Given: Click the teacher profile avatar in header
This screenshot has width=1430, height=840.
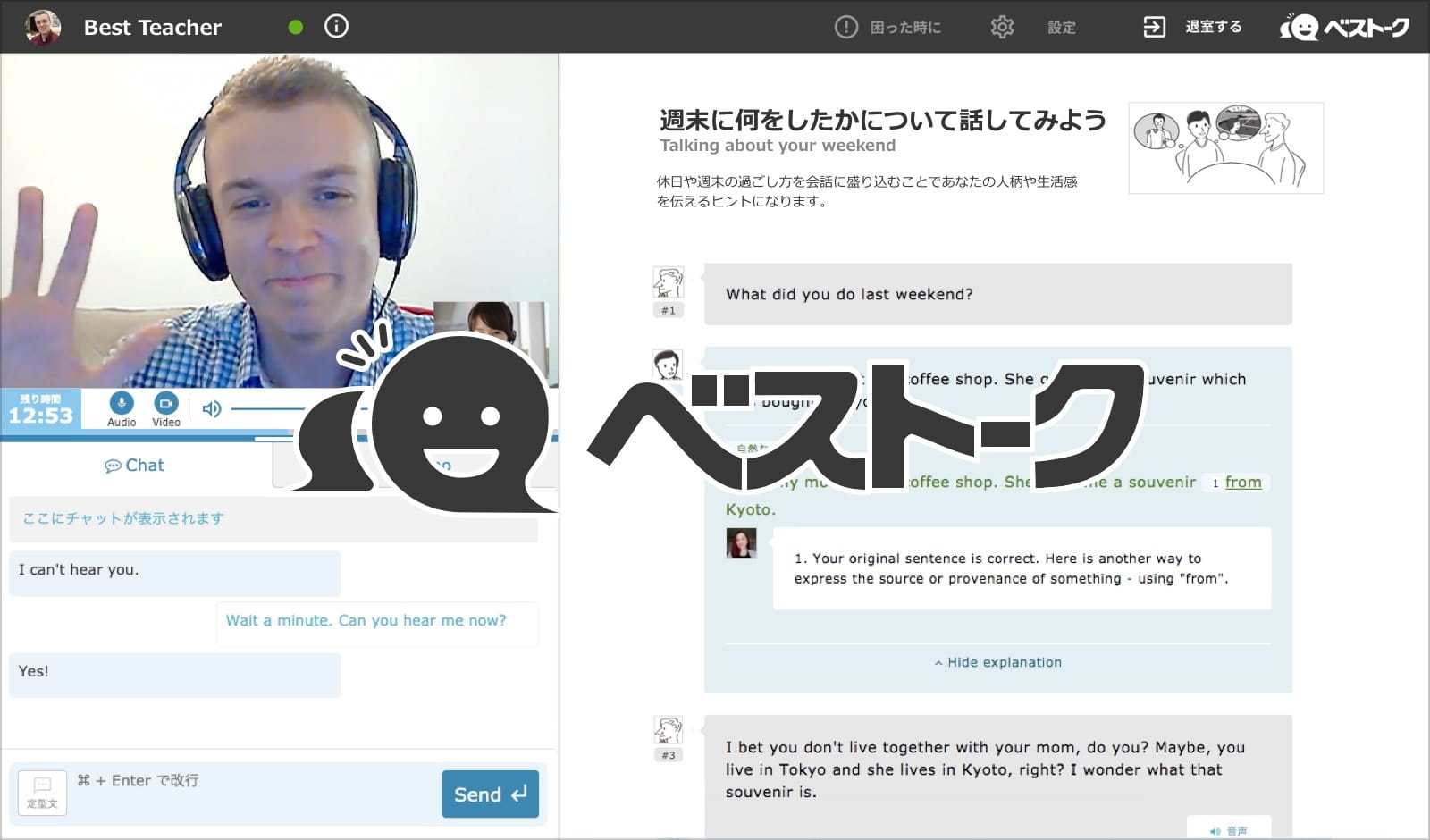Looking at the screenshot, I should (x=43, y=27).
